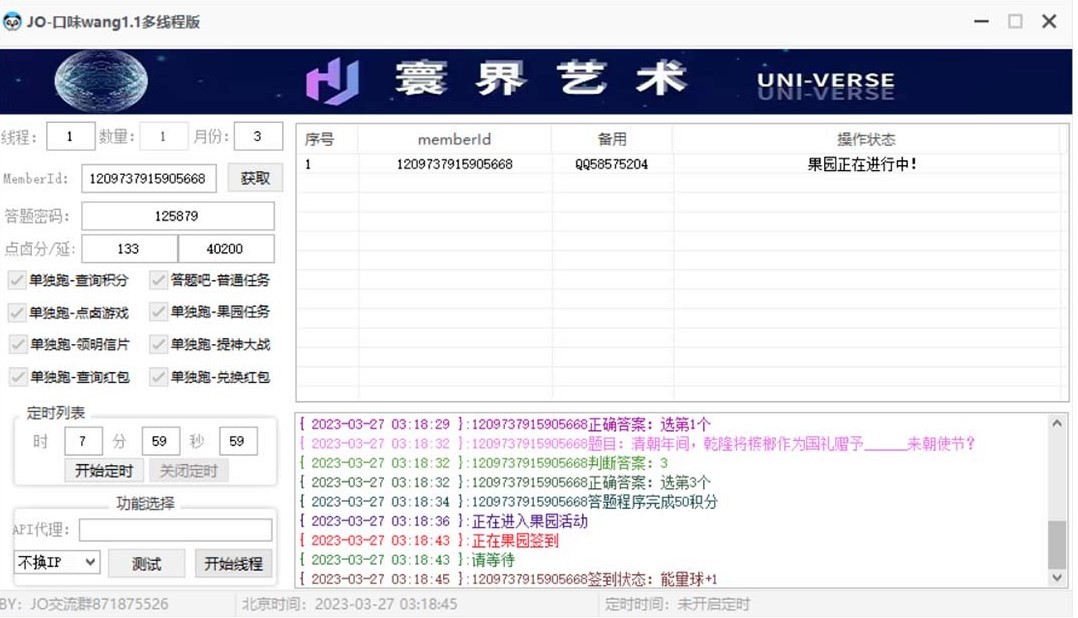Maximize the JO-口味wang window

pos(1015,21)
